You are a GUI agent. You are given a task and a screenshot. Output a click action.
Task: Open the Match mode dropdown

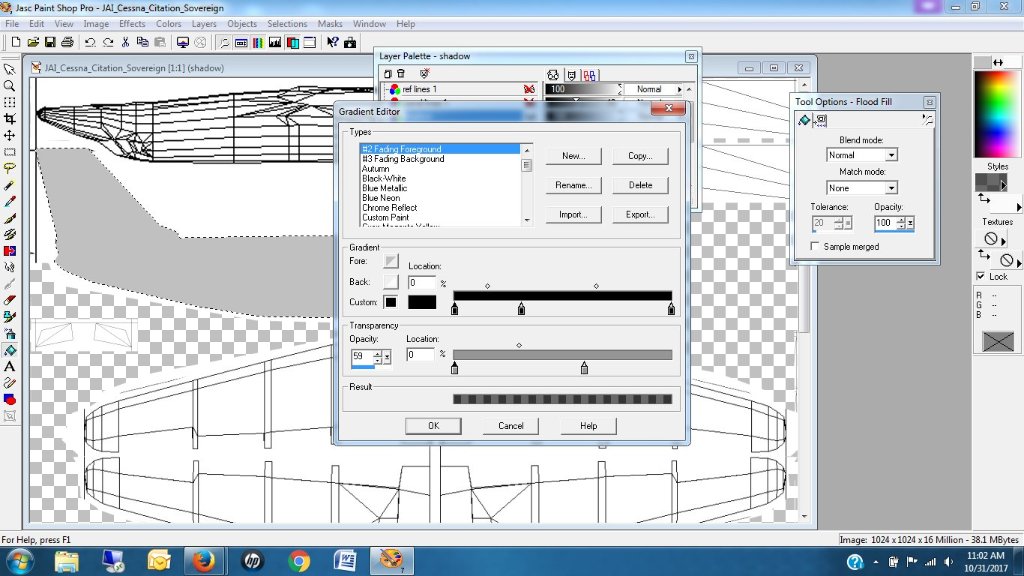pyautogui.click(x=890, y=188)
